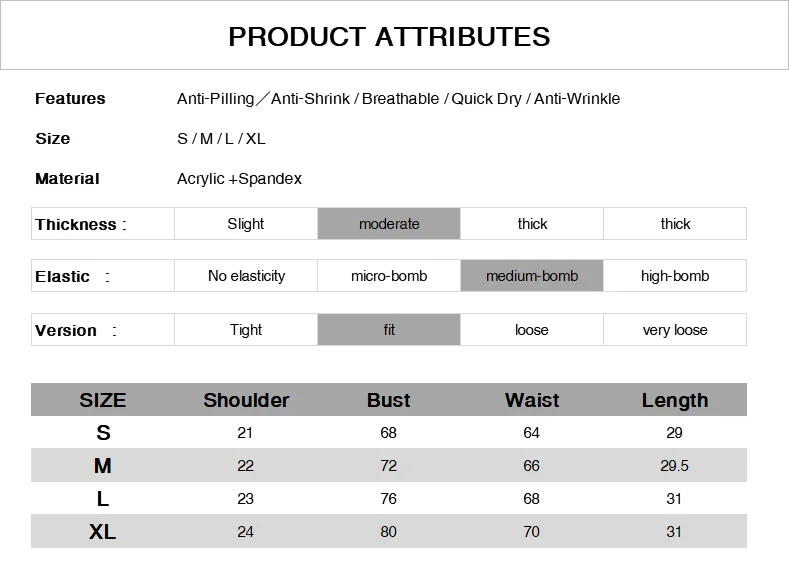Click the highlighted medium-bomb cell
Viewport: 789px width, 566px height.
click(x=532, y=276)
